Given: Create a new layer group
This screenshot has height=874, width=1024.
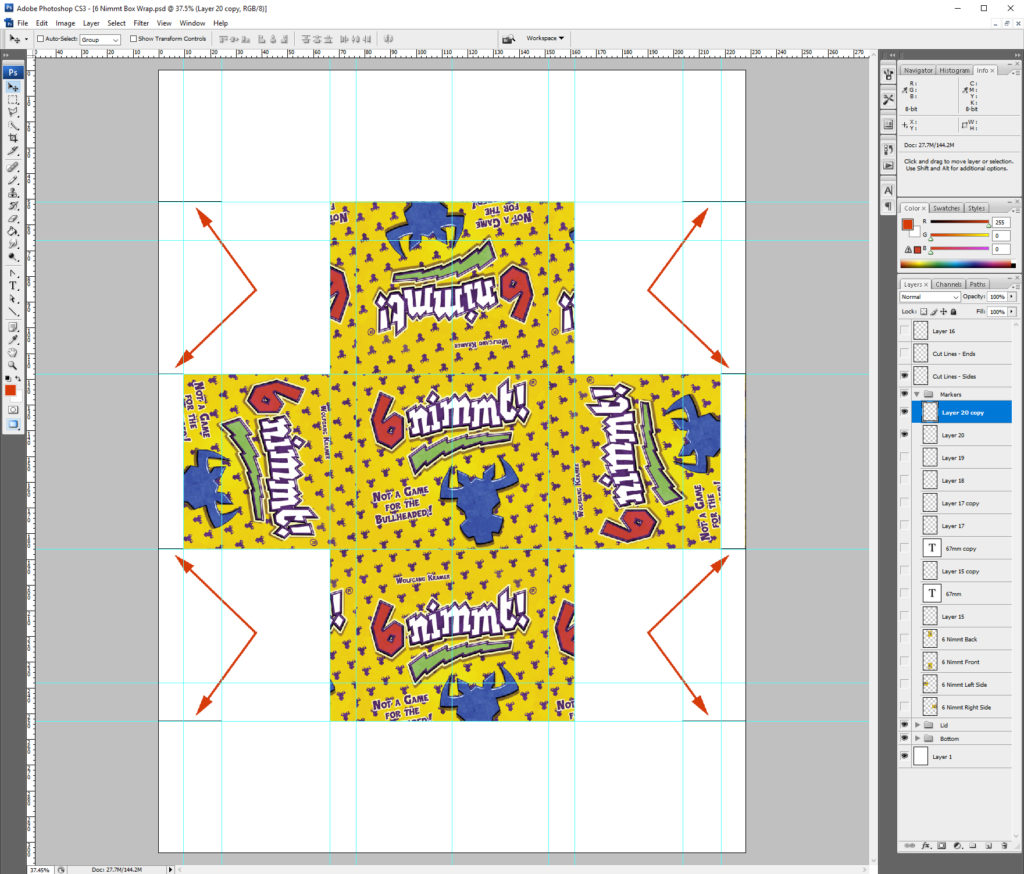Looking at the screenshot, I should (972, 845).
